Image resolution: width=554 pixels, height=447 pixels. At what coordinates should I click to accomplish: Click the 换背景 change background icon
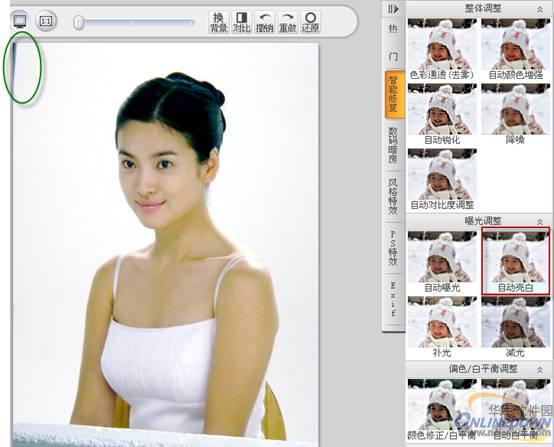tap(218, 22)
